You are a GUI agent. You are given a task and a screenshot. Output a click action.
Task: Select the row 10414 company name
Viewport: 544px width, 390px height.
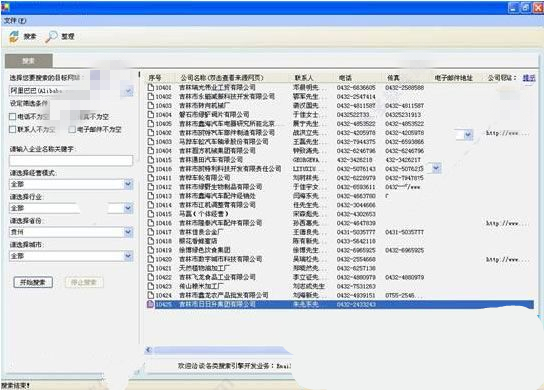coord(217,205)
